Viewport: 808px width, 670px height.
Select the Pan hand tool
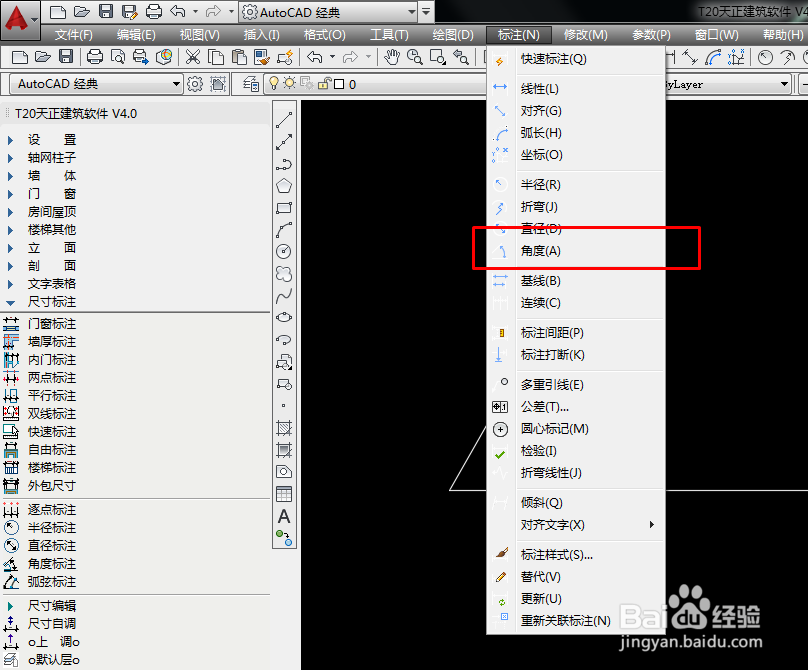pyautogui.click(x=392, y=57)
